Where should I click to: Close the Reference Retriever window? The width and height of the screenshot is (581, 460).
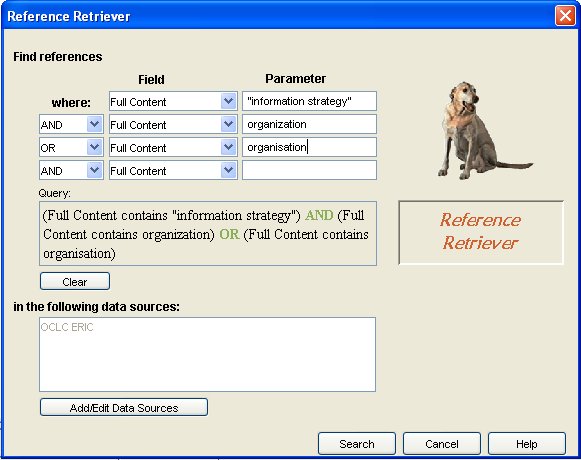565,16
